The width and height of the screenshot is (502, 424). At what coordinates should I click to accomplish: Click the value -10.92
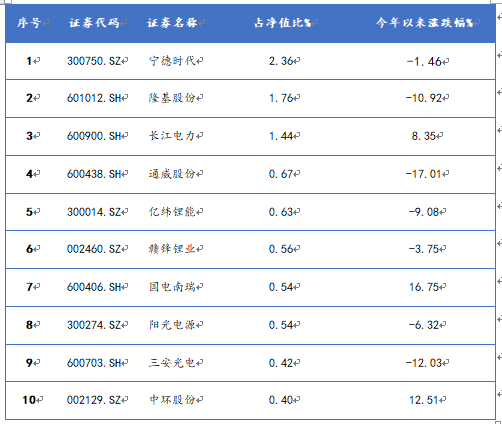click(424, 98)
